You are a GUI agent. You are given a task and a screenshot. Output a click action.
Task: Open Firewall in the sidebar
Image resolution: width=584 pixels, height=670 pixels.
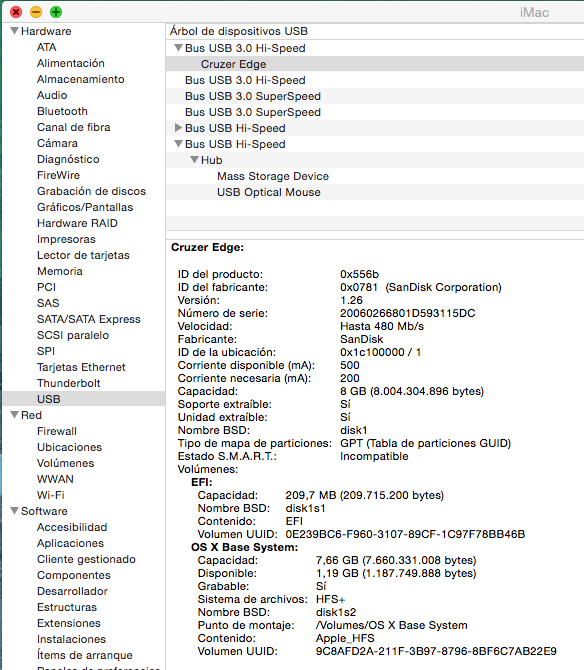[x=57, y=431]
